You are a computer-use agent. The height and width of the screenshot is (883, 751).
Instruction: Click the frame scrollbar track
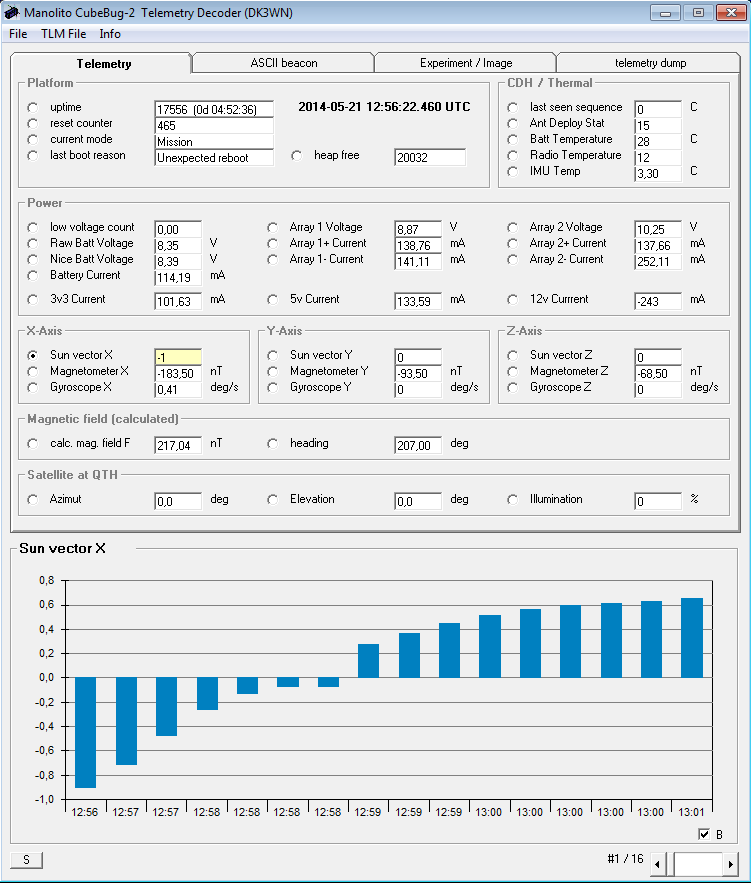[698, 863]
